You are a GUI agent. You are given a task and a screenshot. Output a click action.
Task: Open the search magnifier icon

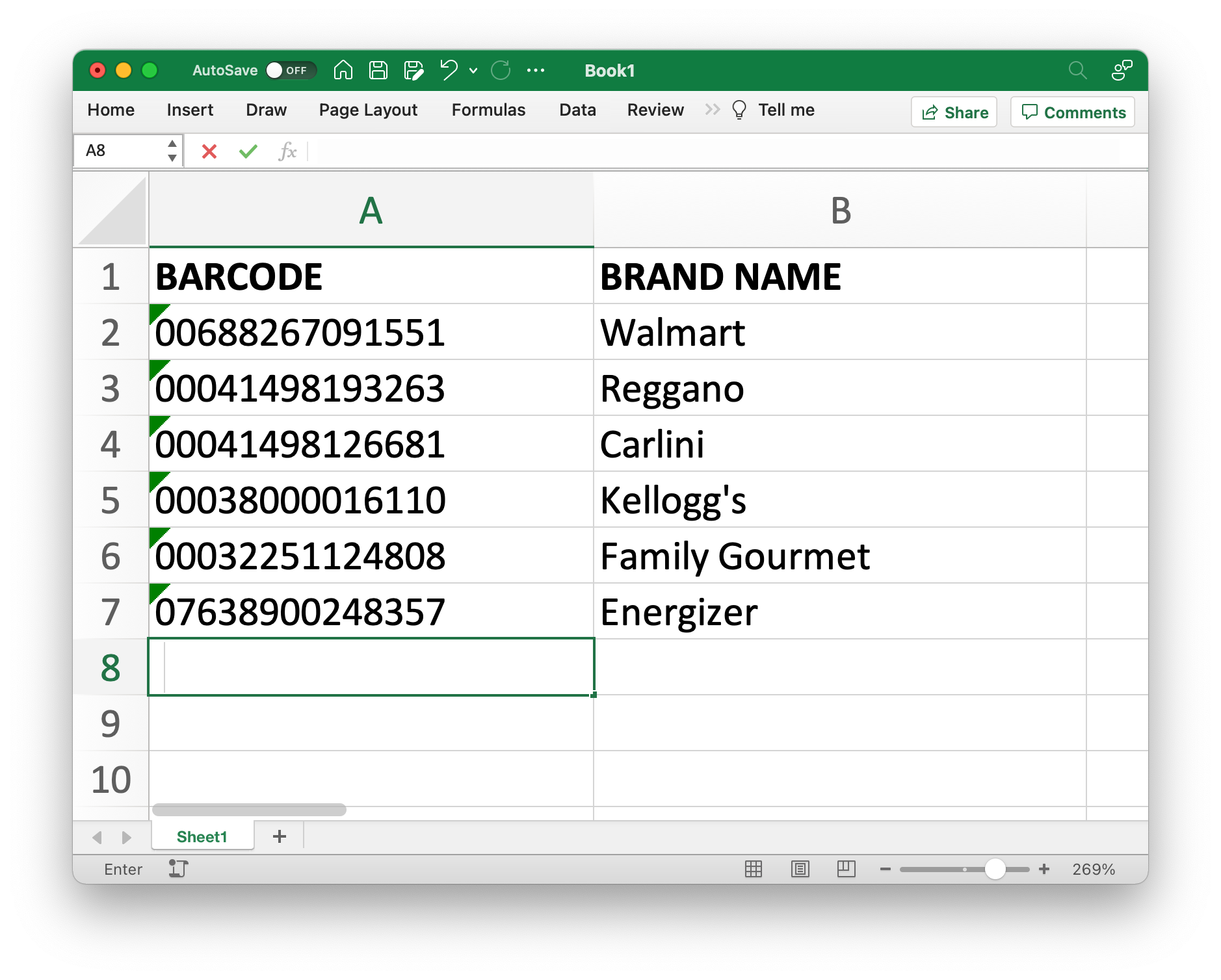[1077, 70]
